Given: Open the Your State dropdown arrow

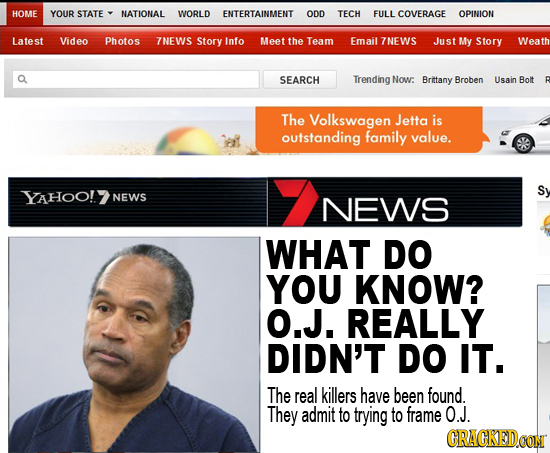Looking at the screenshot, I should [110, 13].
